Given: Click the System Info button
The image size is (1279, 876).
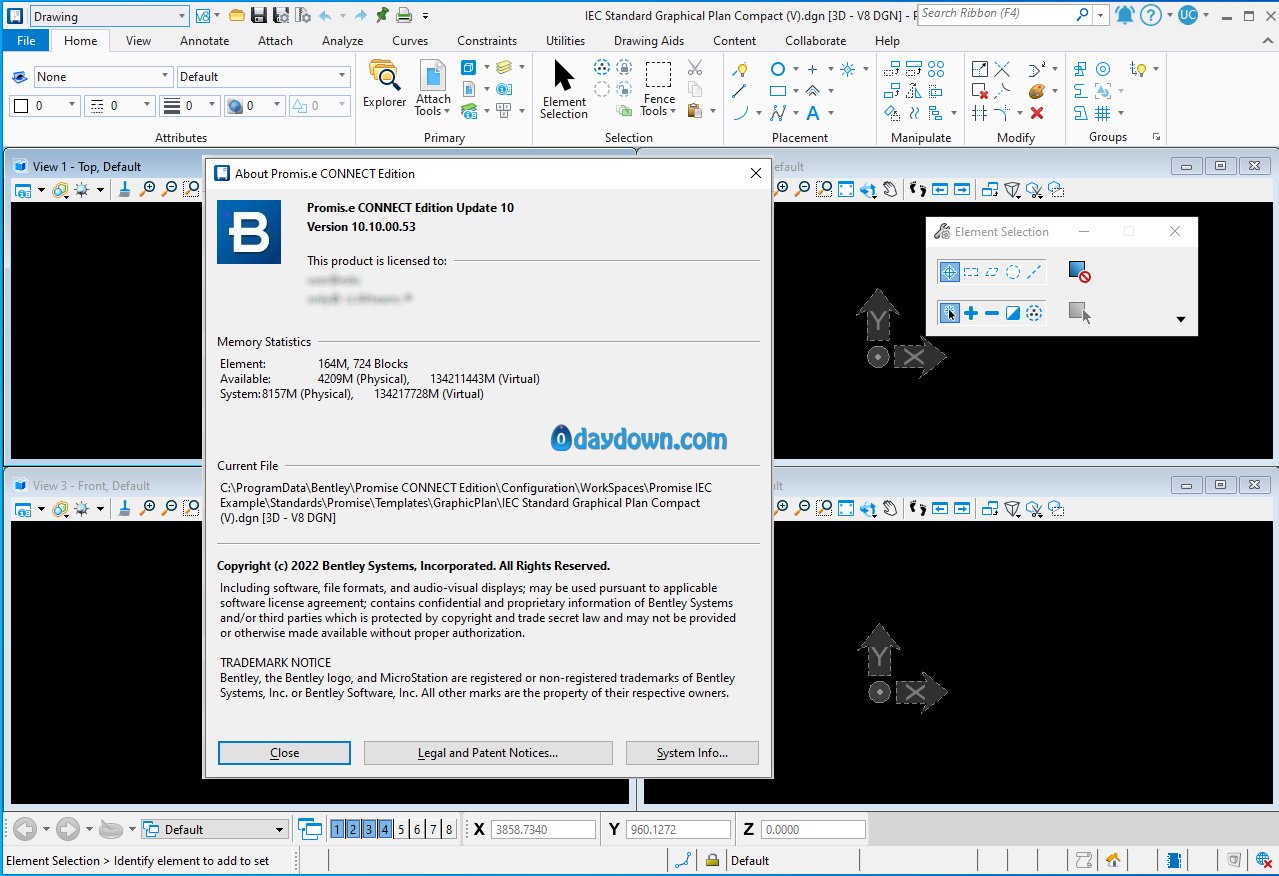Looking at the screenshot, I should [x=692, y=753].
